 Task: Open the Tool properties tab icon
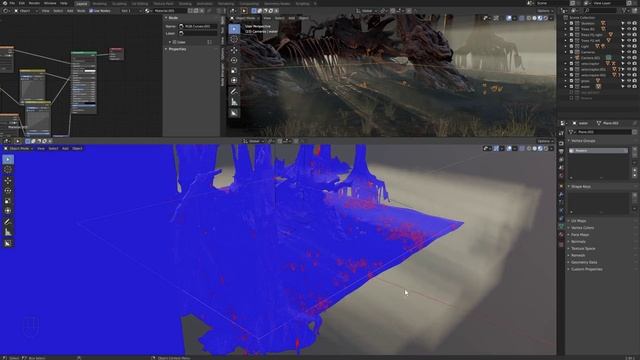coord(561,133)
